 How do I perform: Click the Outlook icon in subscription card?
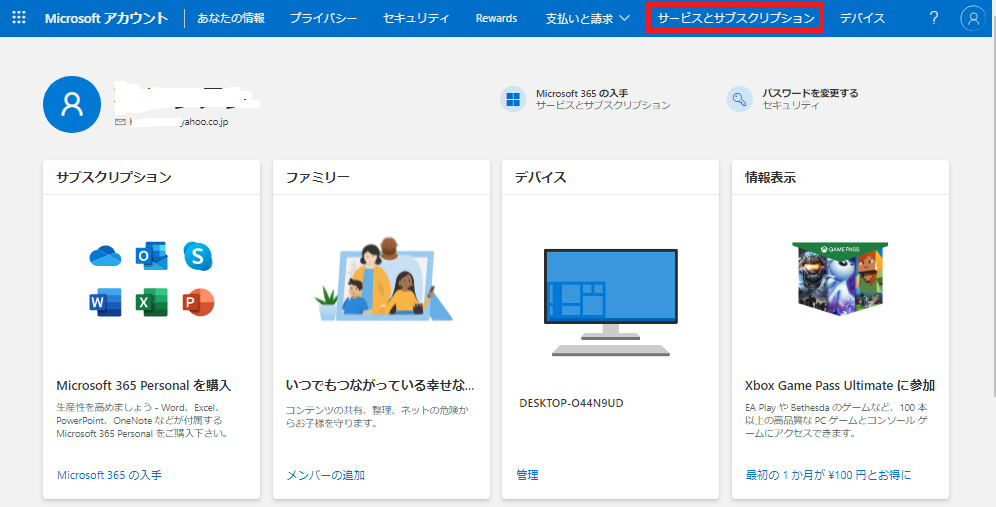pyautogui.click(x=151, y=256)
